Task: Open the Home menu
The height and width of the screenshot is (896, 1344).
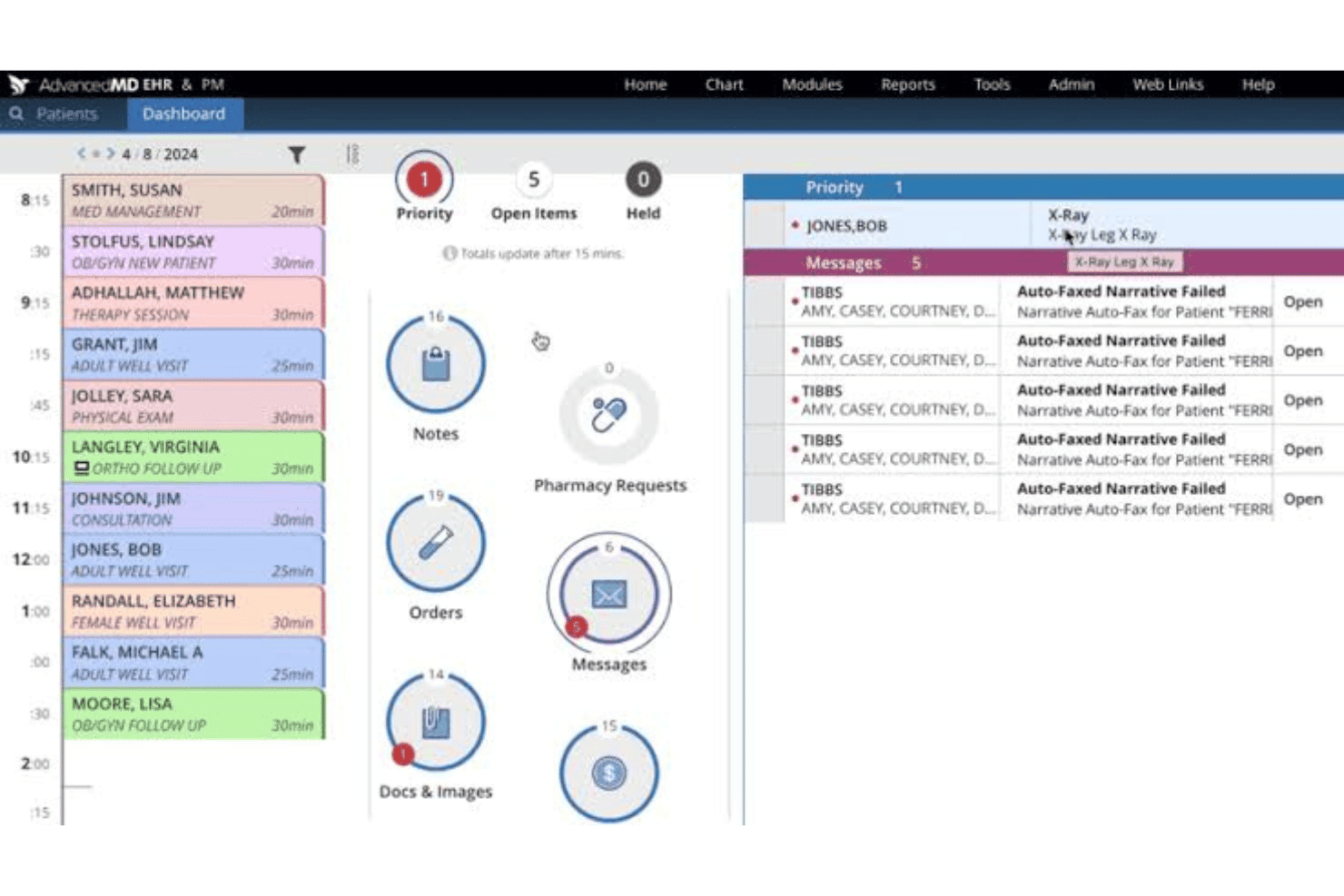Action: coord(646,84)
